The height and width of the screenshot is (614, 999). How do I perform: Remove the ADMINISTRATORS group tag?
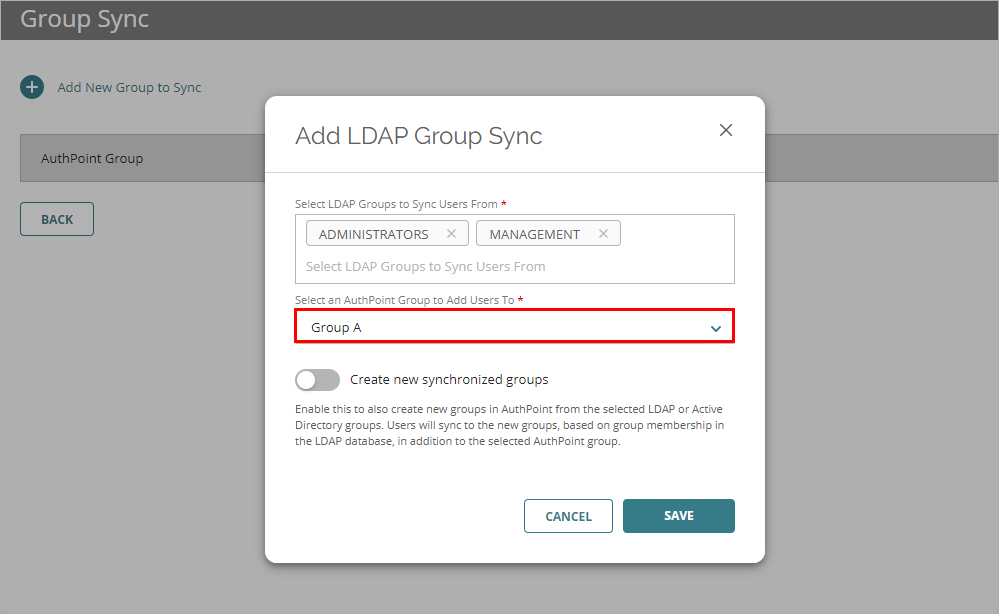452,232
